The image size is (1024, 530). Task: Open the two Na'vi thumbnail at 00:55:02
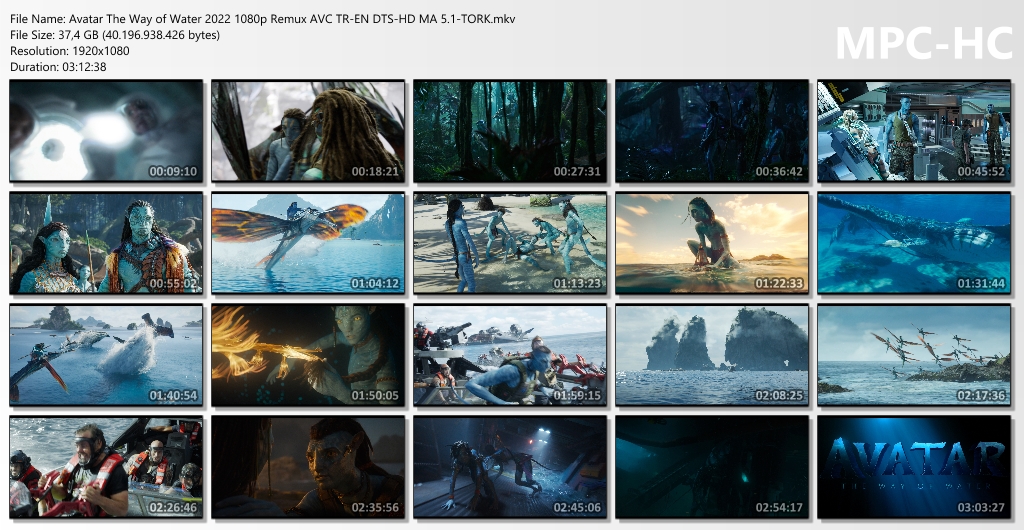(106, 243)
